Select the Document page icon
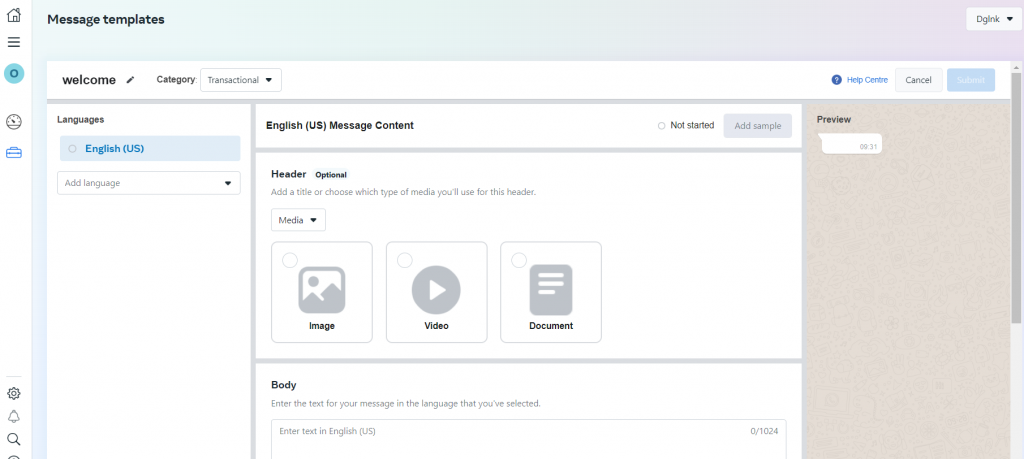 (551, 290)
